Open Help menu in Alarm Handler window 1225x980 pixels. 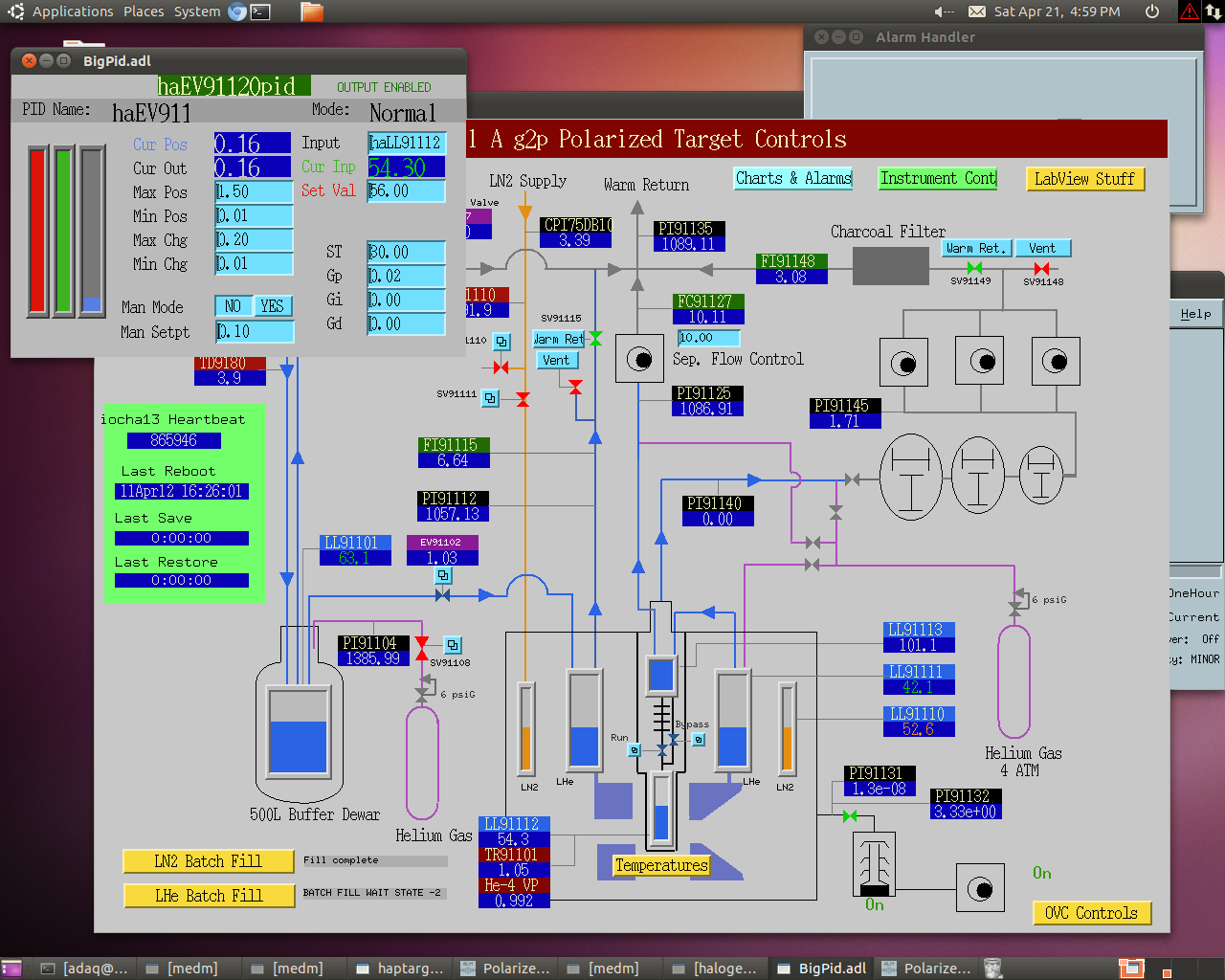1195,314
